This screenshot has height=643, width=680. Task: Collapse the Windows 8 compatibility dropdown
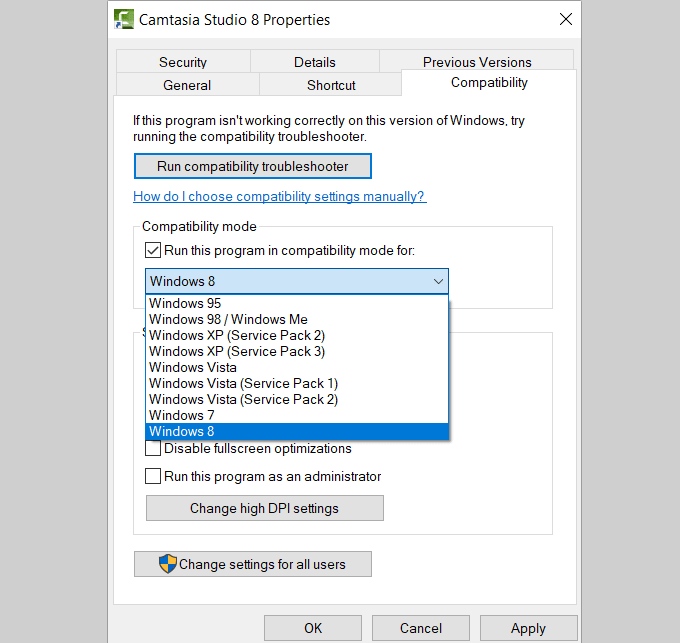click(x=297, y=281)
